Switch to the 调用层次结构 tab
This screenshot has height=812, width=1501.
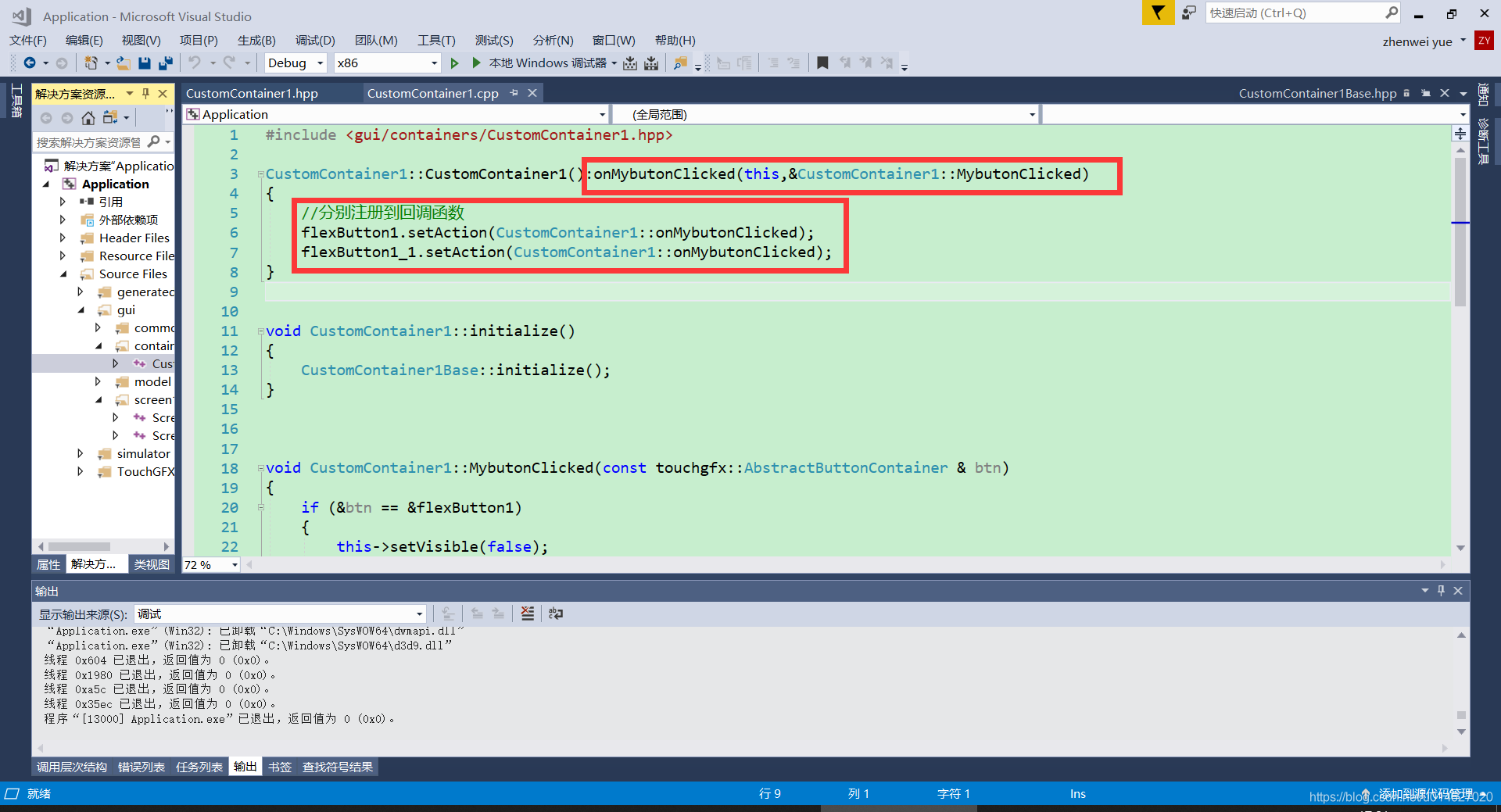click(72, 767)
